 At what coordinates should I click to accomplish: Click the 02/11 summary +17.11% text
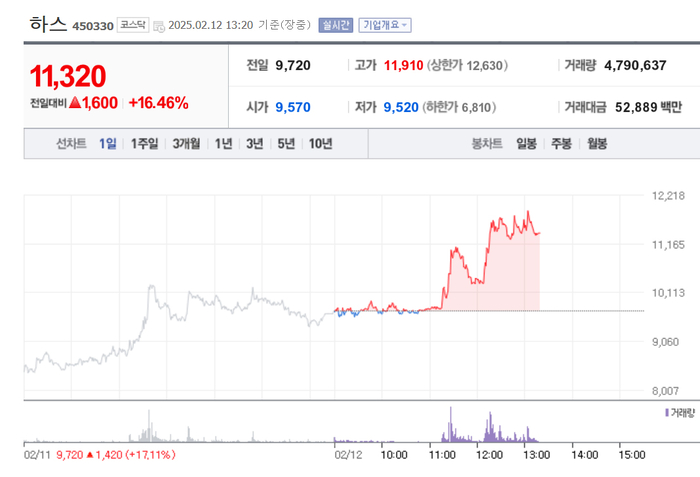click(x=150, y=455)
